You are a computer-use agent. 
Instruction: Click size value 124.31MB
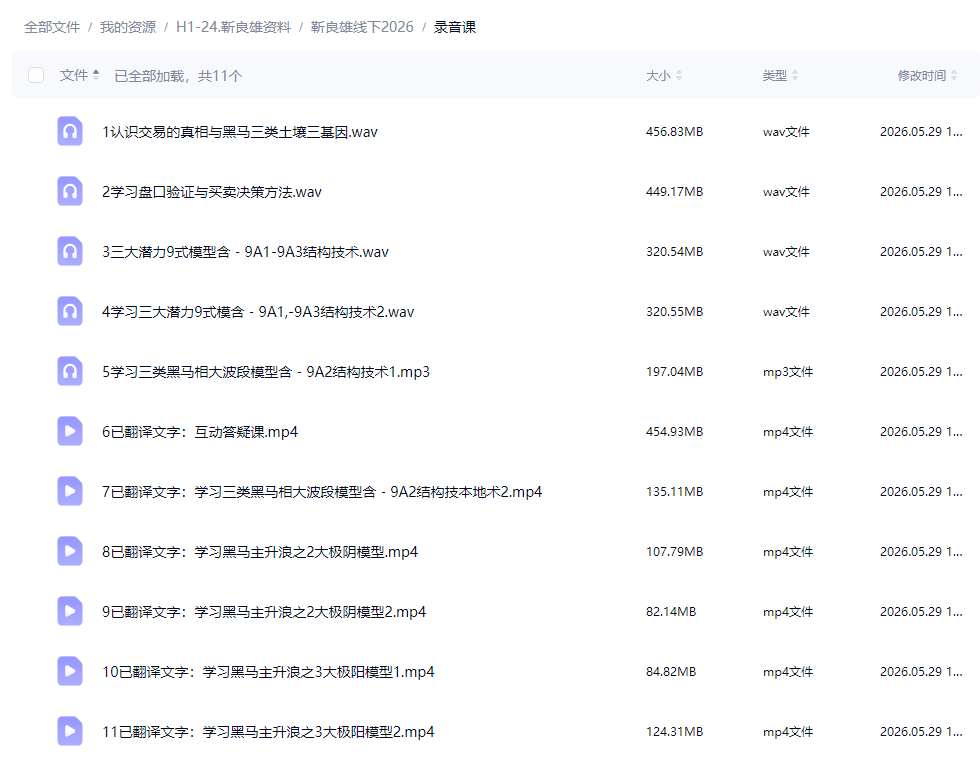click(x=674, y=732)
